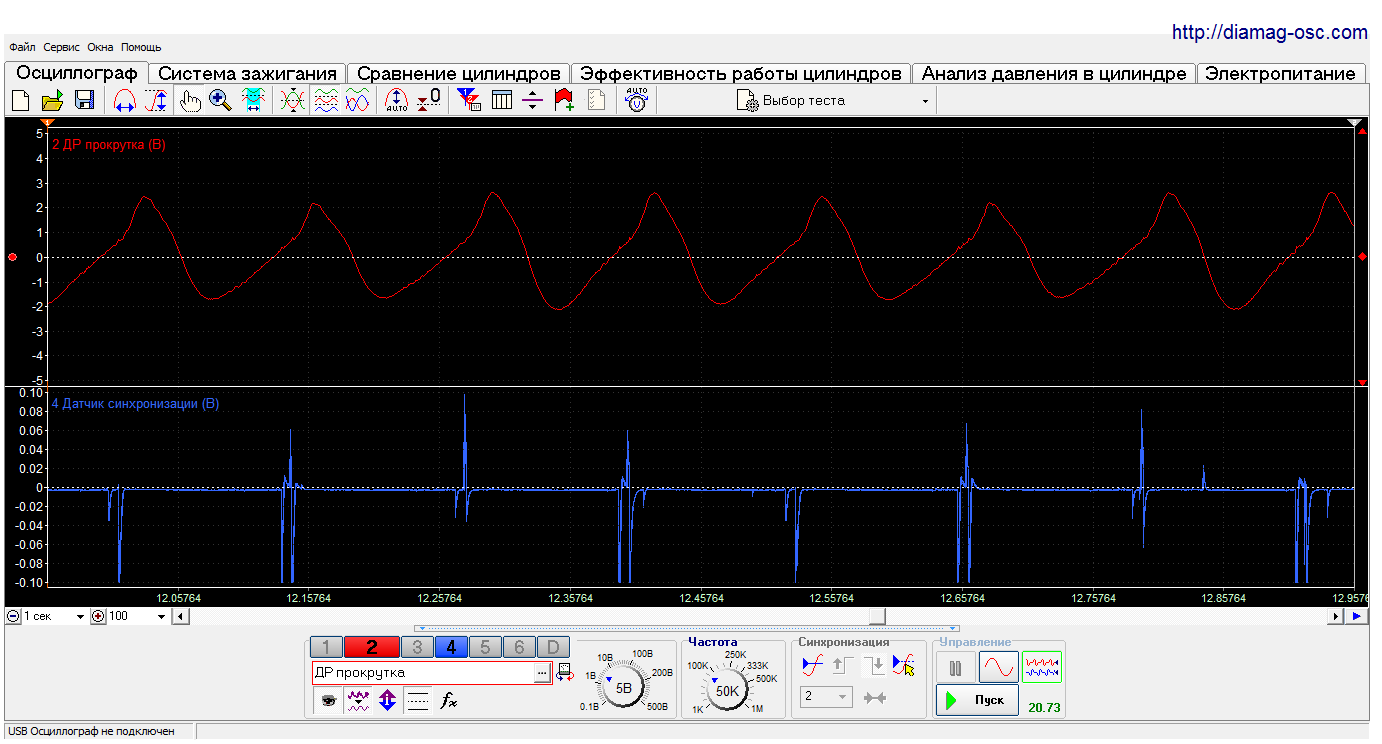This screenshot has height=744, width=1382.
Task: Click the purple line splitter icon
Action: pos(533,100)
